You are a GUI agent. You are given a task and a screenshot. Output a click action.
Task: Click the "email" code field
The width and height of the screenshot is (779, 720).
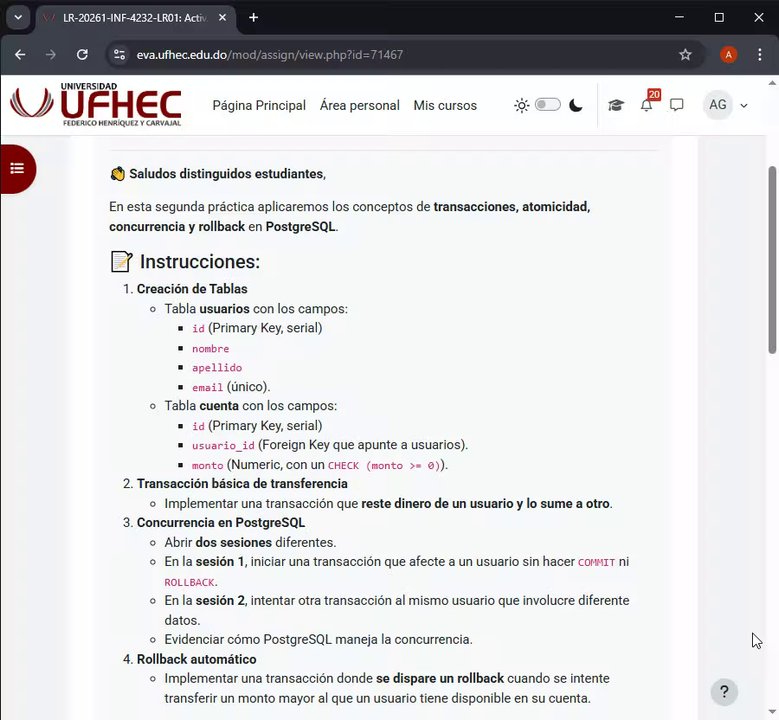(208, 388)
